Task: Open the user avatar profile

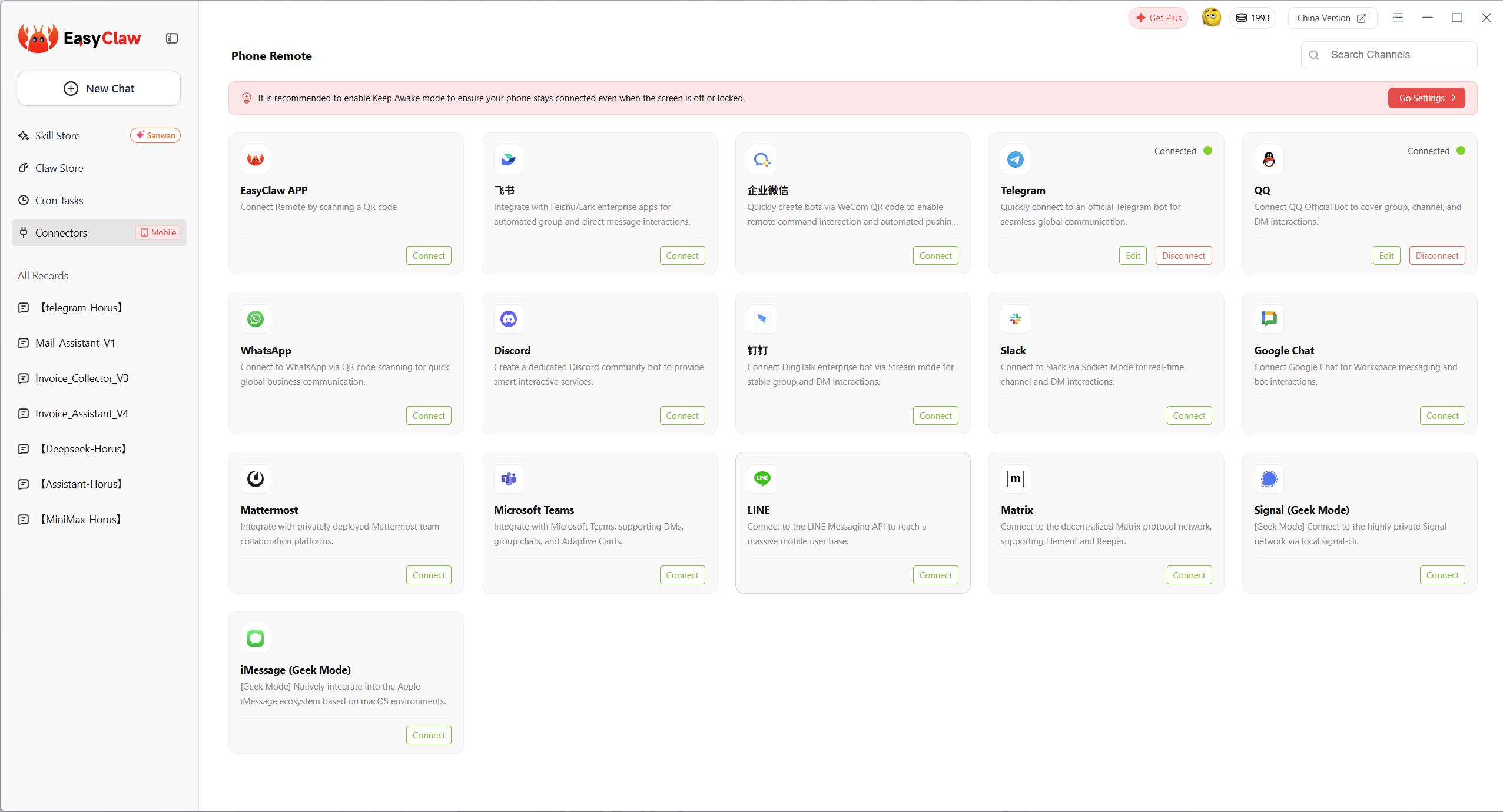Action: tap(1211, 18)
